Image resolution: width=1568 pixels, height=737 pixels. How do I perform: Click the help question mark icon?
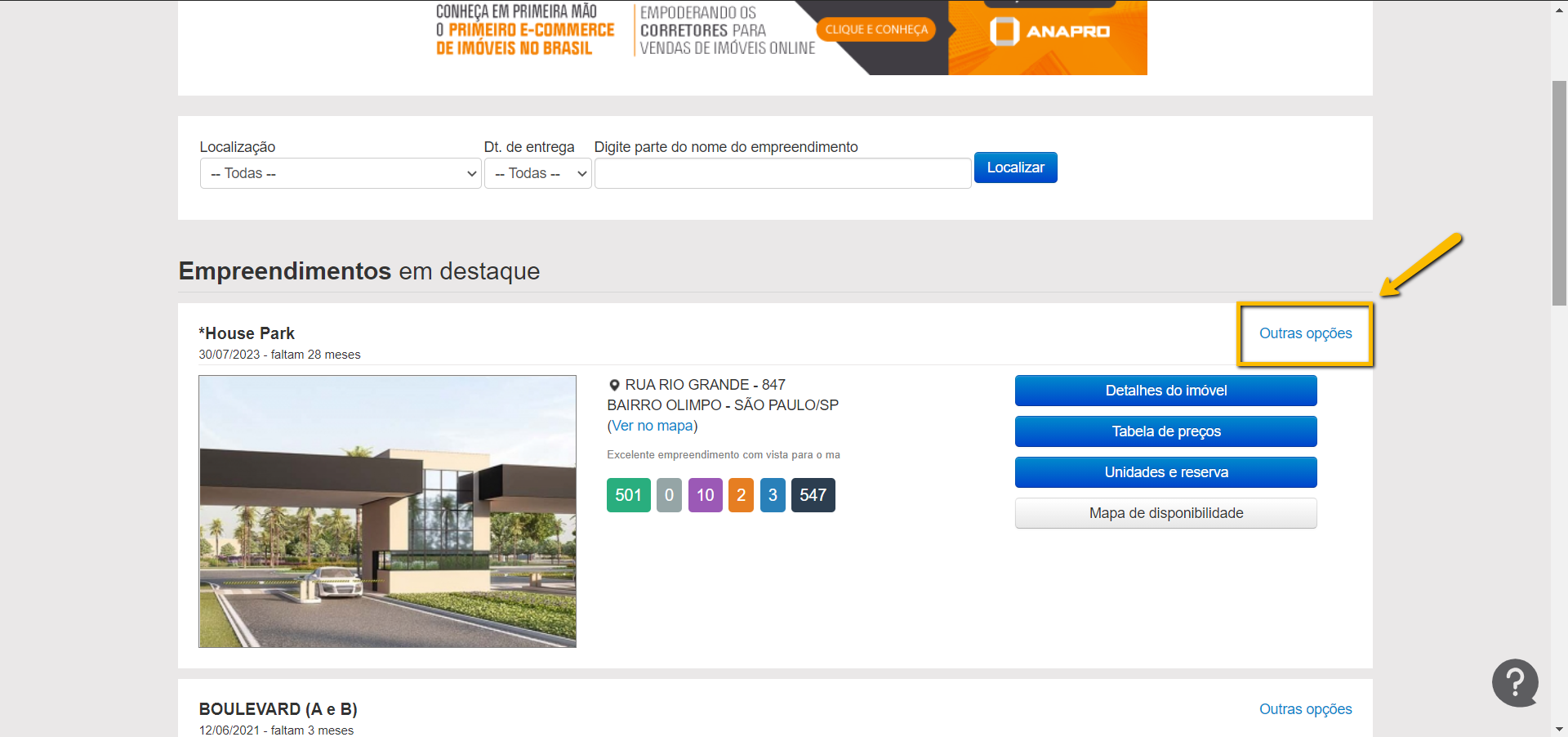1515,682
